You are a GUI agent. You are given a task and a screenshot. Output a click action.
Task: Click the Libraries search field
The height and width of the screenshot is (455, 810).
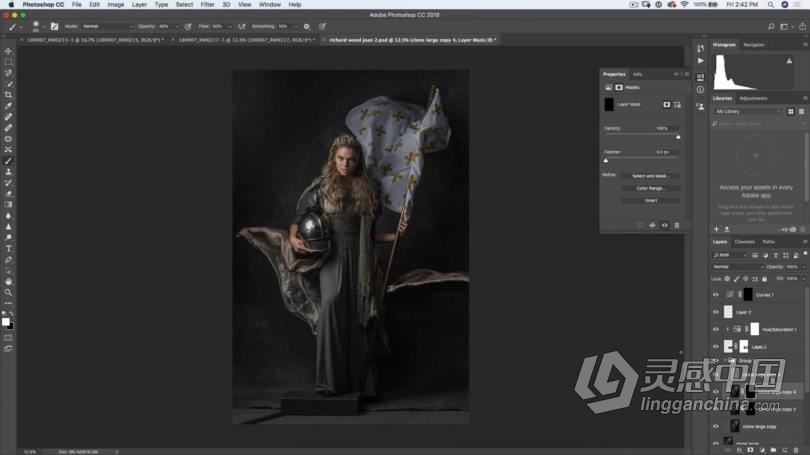pyautogui.click(x=758, y=124)
